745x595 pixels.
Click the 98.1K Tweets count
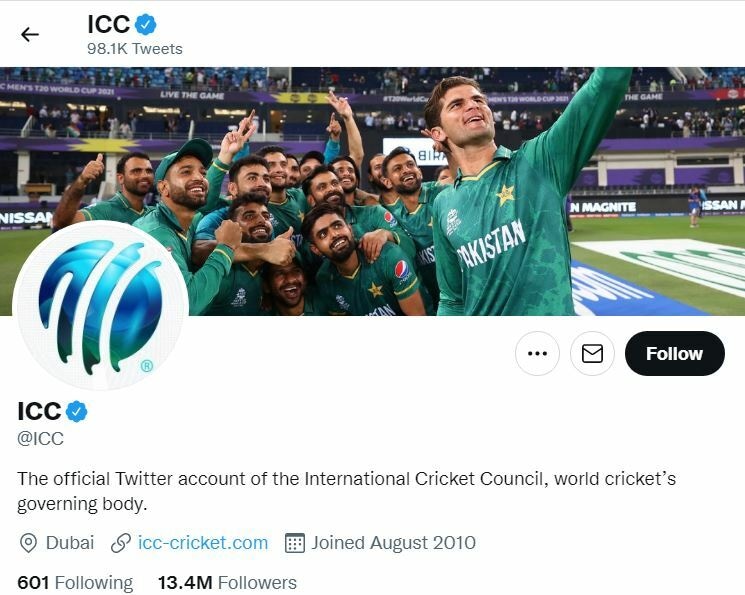pyautogui.click(x=135, y=48)
